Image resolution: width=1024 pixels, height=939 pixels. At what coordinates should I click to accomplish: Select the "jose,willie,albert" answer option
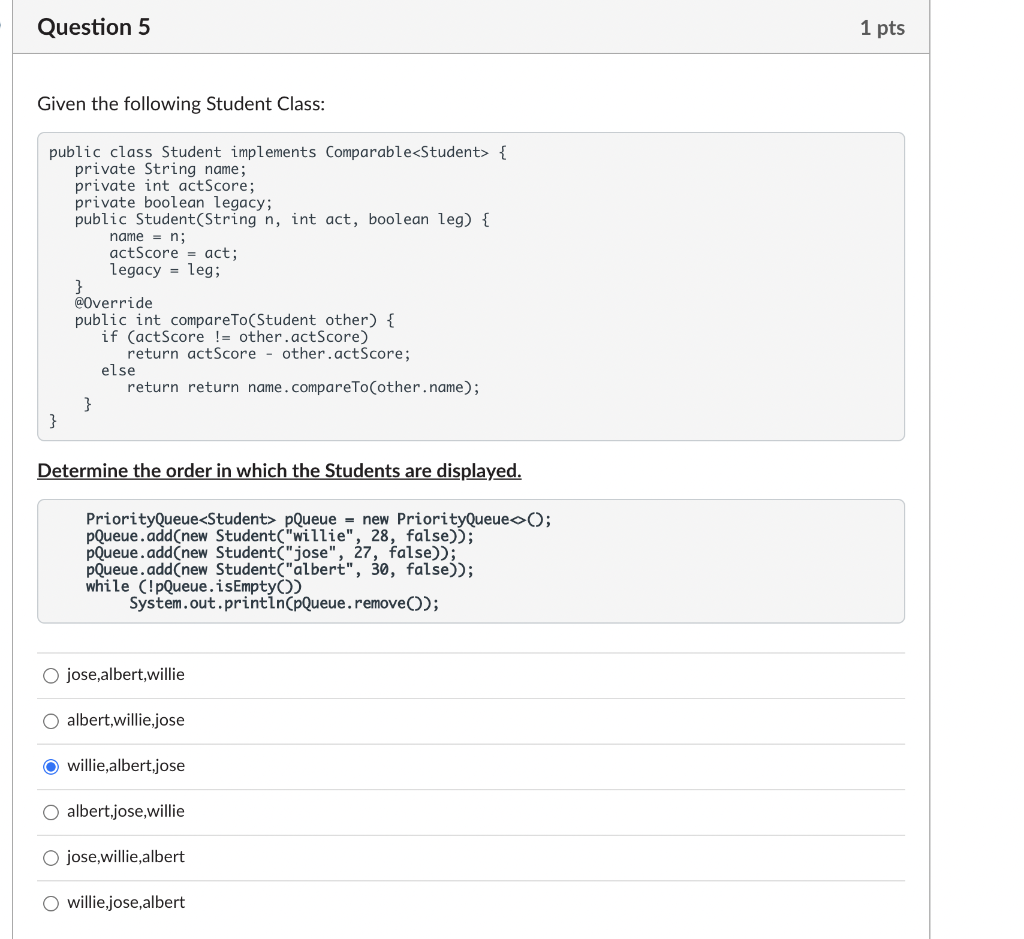pyautogui.click(x=51, y=857)
